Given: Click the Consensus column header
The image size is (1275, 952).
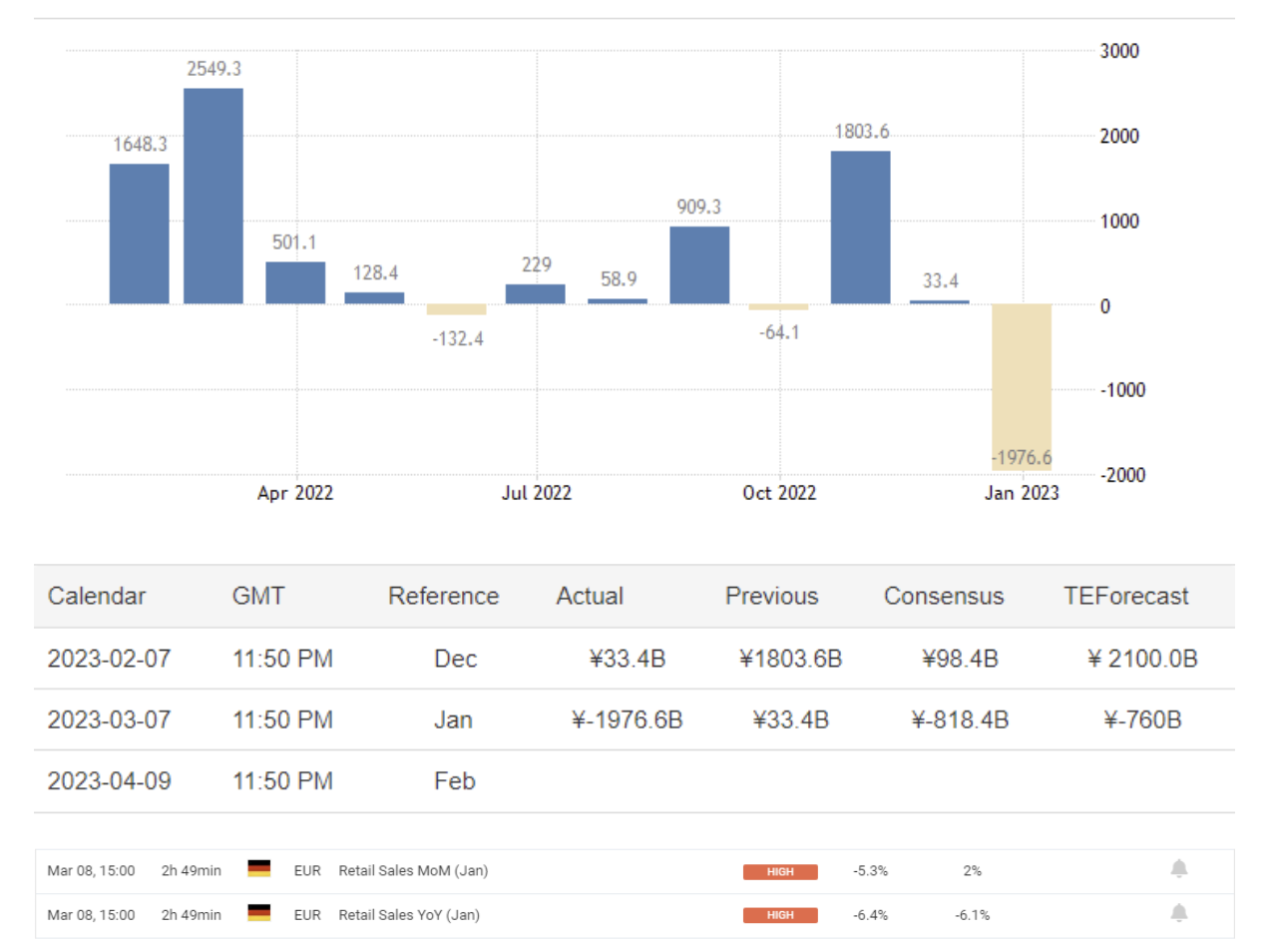Looking at the screenshot, I should pyautogui.click(x=943, y=596).
